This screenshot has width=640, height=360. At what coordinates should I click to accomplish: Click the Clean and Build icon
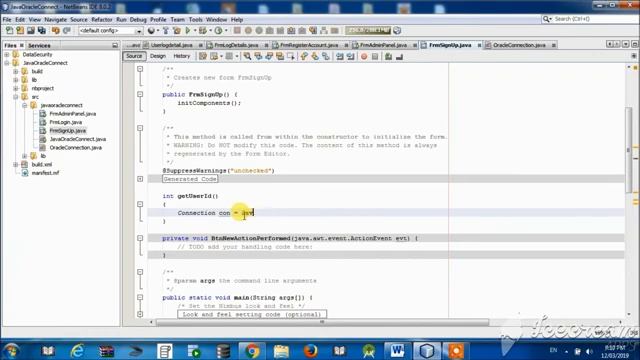coord(176,31)
